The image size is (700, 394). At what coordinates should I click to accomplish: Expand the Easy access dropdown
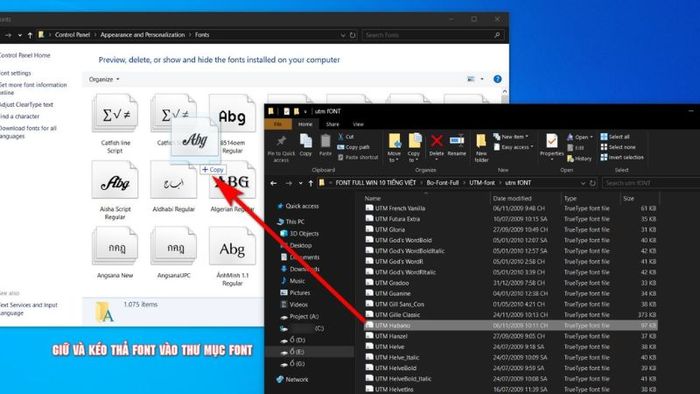pos(513,147)
